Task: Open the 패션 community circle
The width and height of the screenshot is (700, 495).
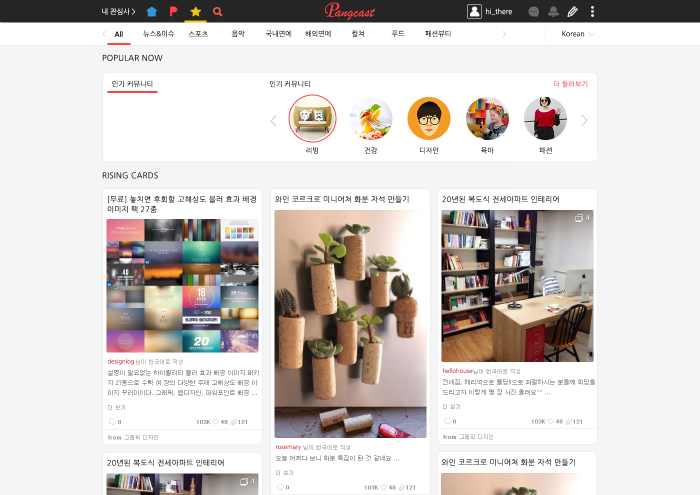Action: [546, 119]
